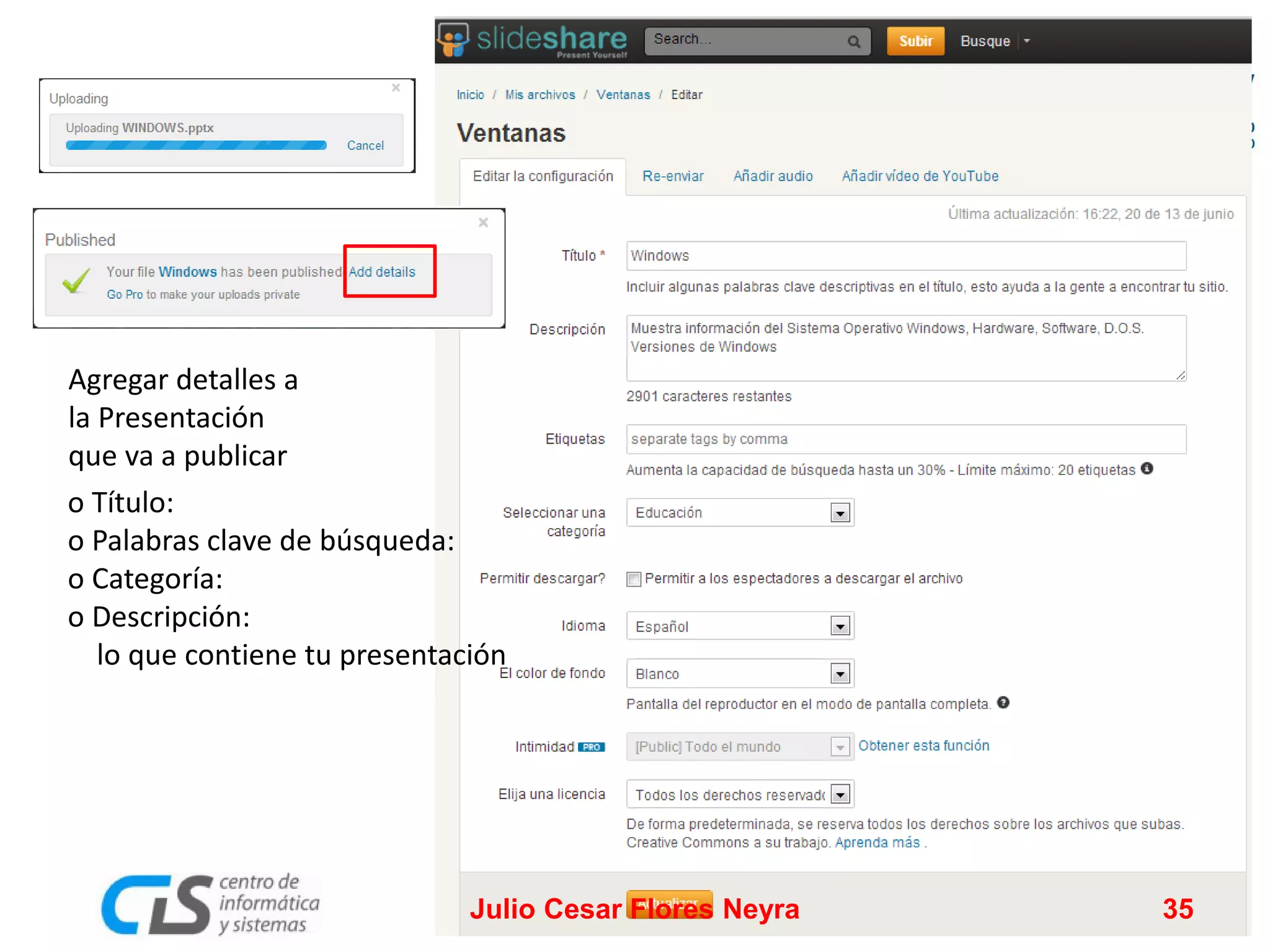Click the SlideShare logo
1270x952 pixels.
(533, 41)
